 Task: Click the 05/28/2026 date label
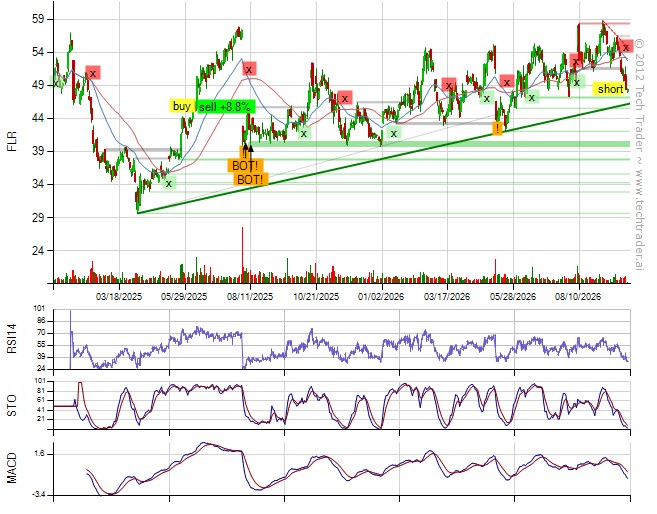pyautogui.click(x=512, y=296)
